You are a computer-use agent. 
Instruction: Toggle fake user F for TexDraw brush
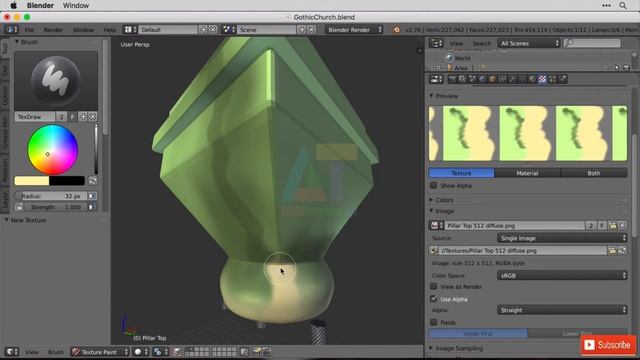(x=72, y=117)
